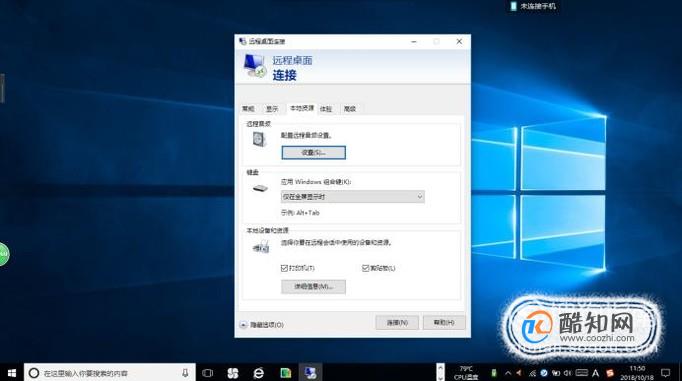Click the title bar Remote Desktop icon
Viewport: 682px width, 381px height.
coord(243,41)
